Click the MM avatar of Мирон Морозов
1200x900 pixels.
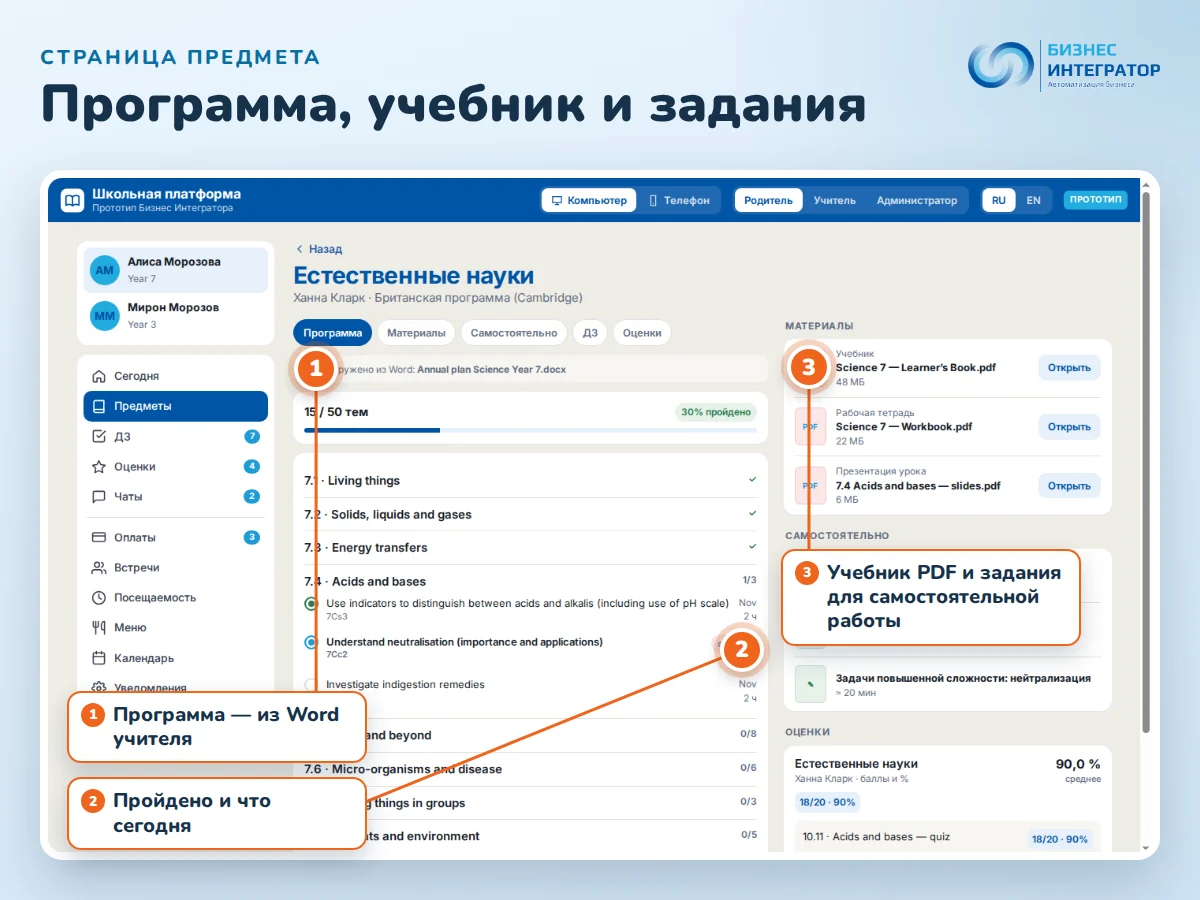[x=105, y=316]
